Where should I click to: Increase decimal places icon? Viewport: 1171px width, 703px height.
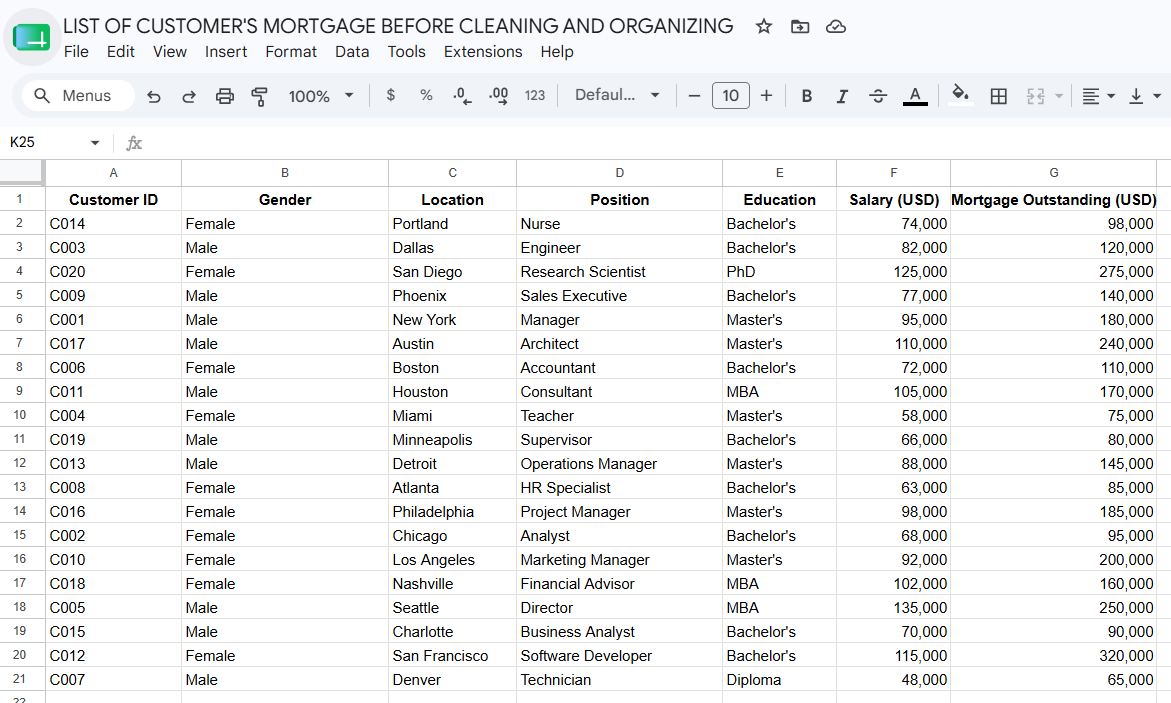tap(499, 96)
